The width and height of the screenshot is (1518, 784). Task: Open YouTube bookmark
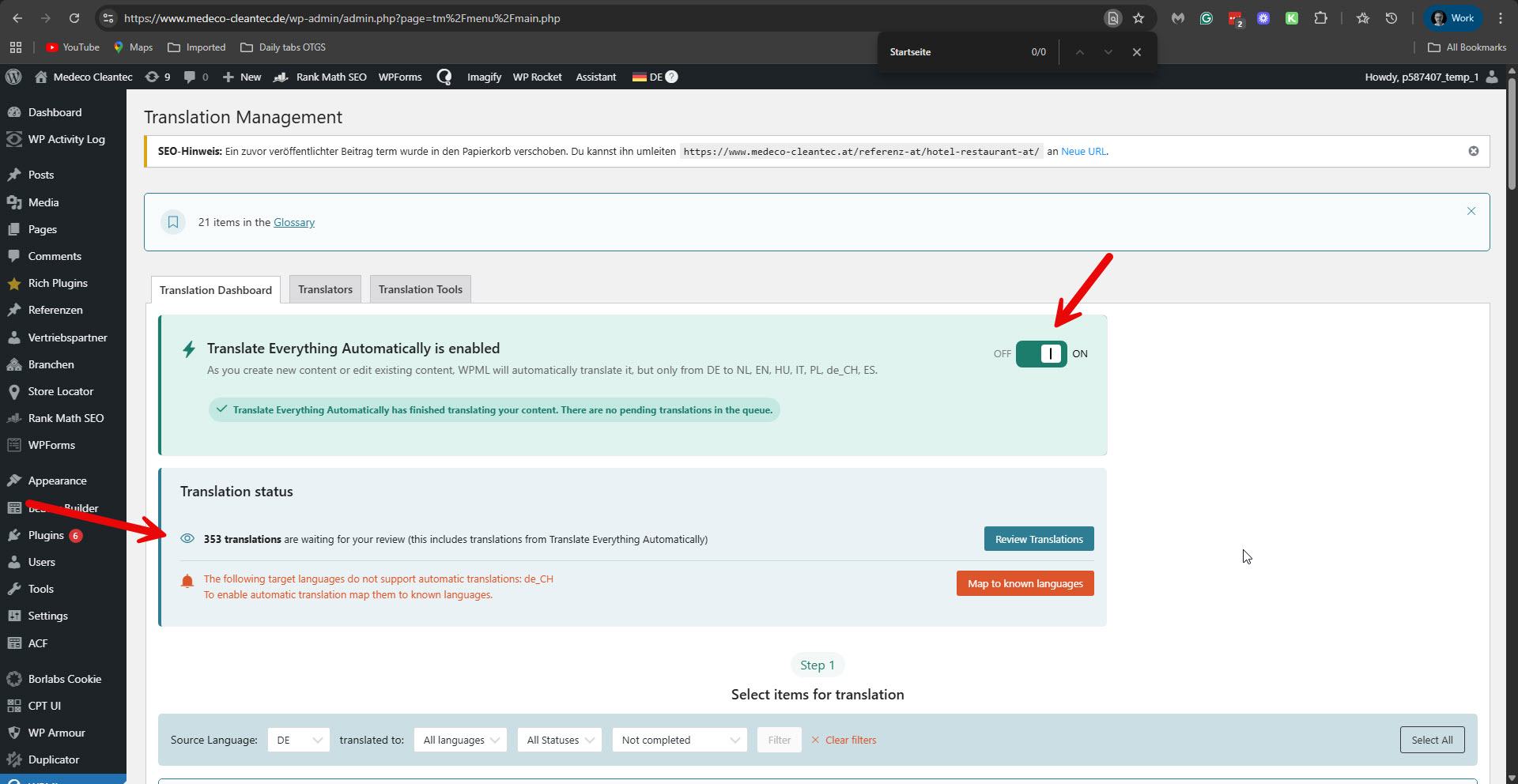(73, 47)
